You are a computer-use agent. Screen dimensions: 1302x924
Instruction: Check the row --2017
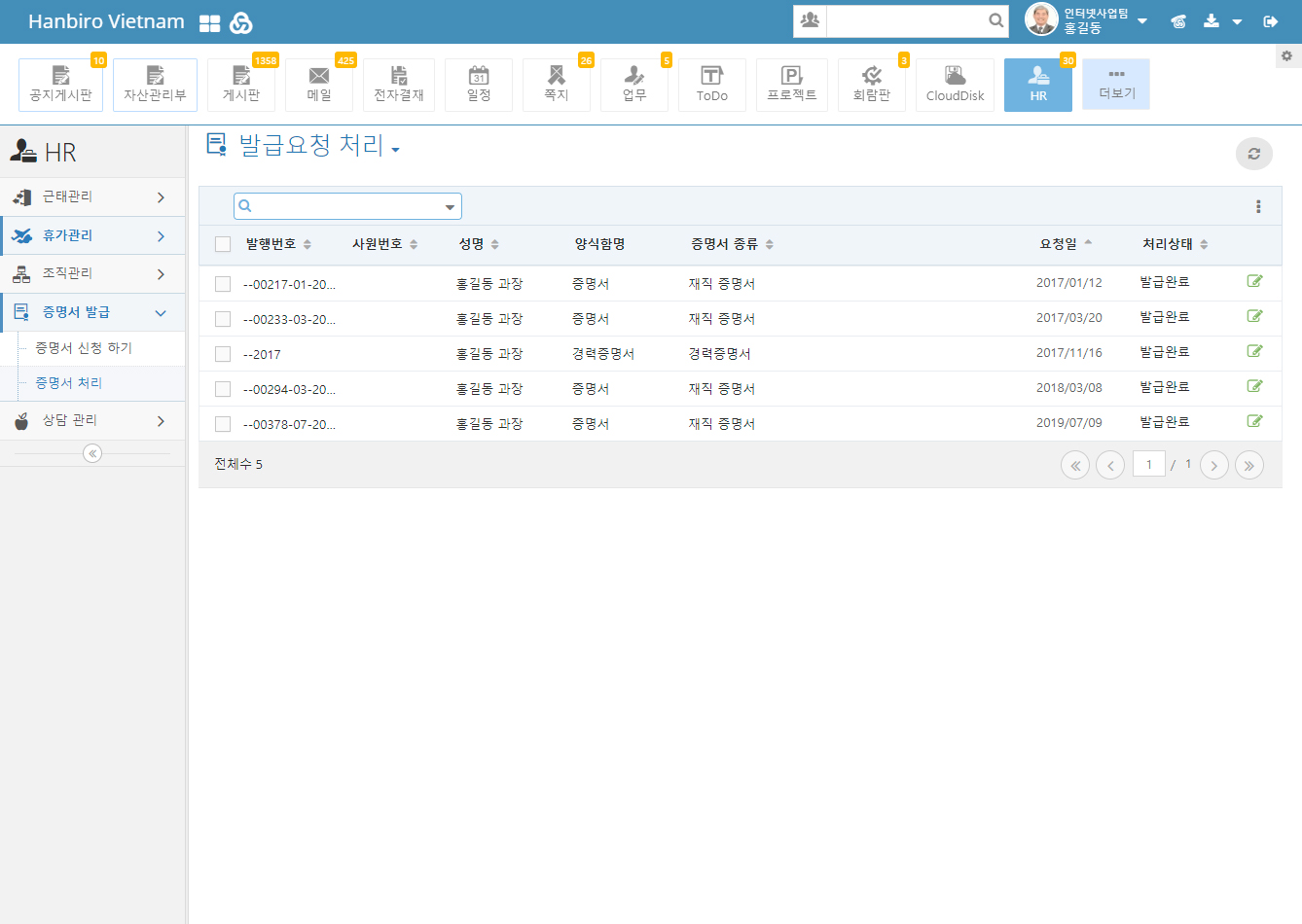coord(223,354)
